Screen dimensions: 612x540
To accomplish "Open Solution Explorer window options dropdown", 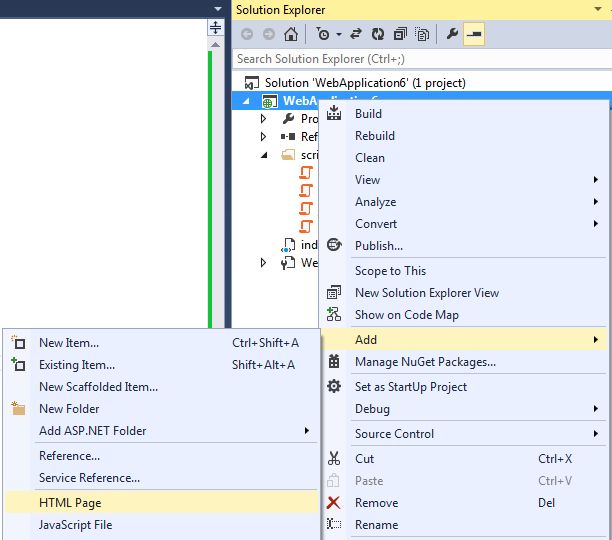I will (x=598, y=9).
